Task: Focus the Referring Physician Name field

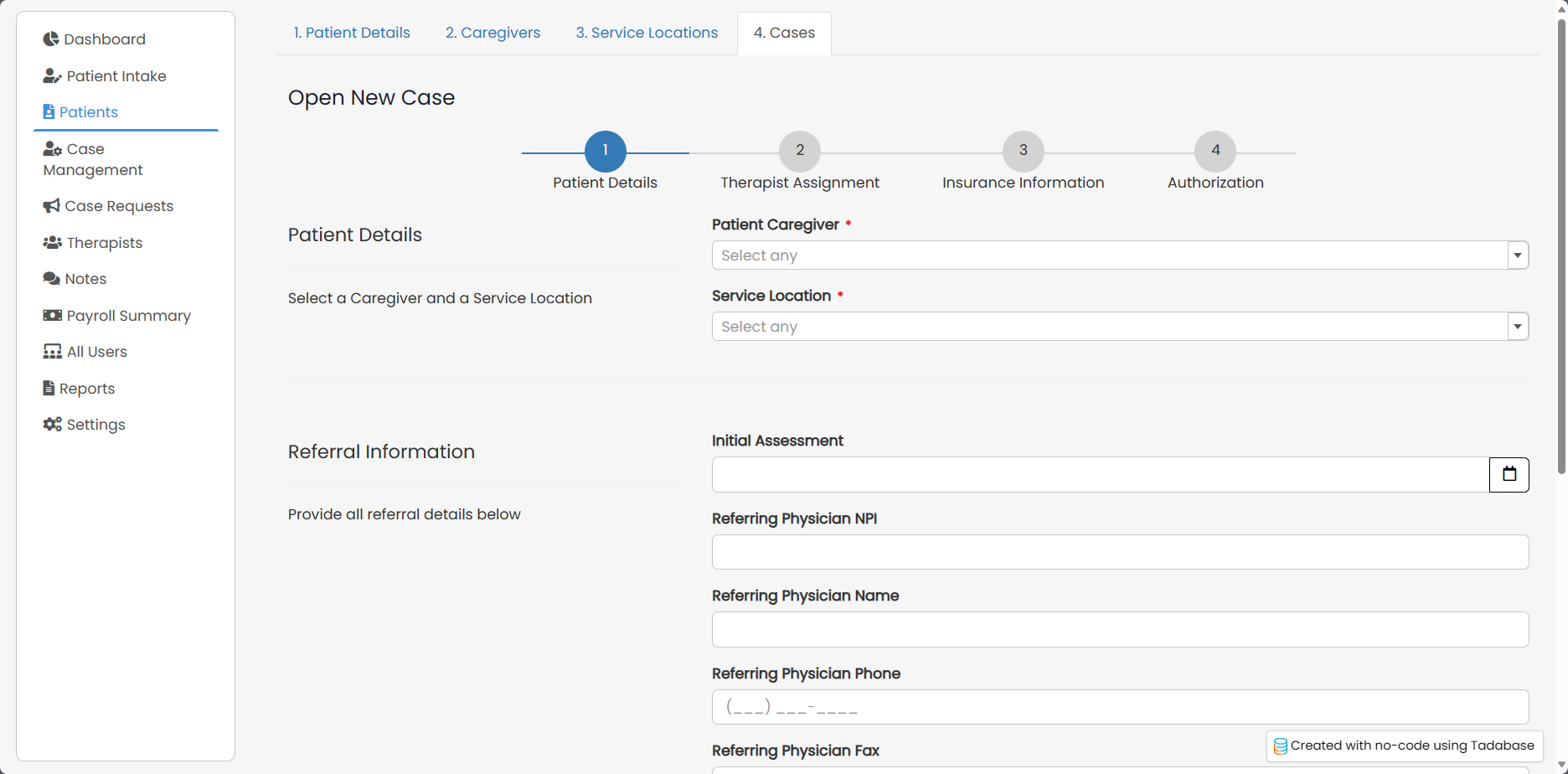Action: (1120, 629)
